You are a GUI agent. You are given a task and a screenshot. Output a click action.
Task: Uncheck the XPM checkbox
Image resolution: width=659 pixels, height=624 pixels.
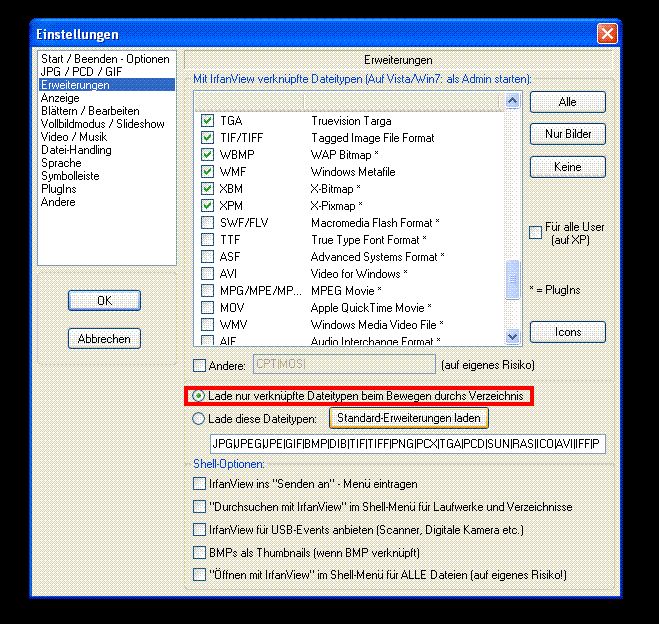207,205
